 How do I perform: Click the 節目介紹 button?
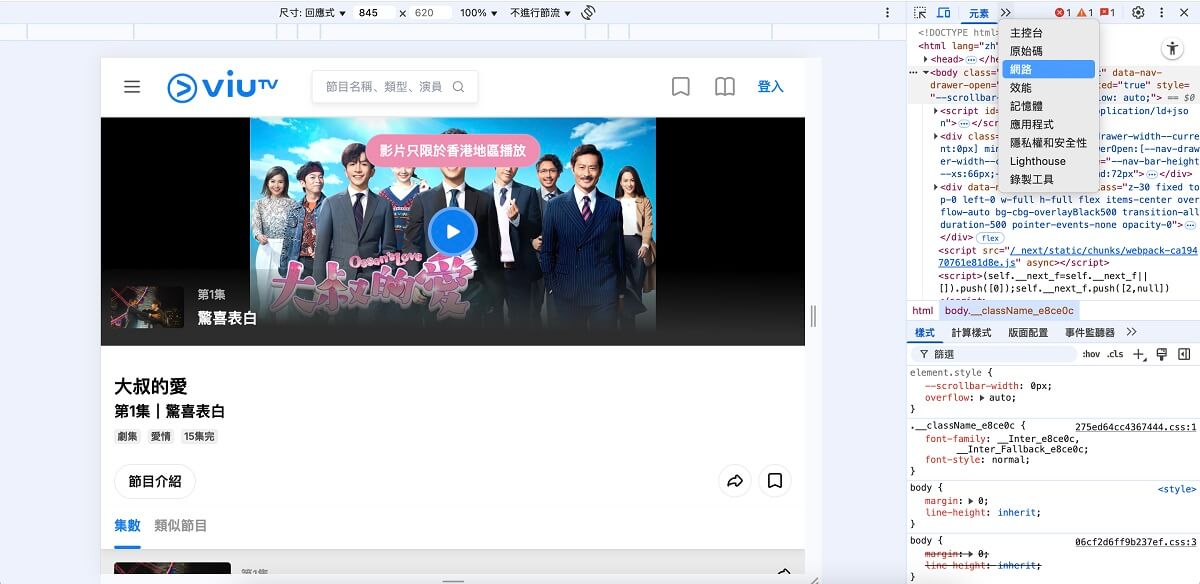(155, 481)
